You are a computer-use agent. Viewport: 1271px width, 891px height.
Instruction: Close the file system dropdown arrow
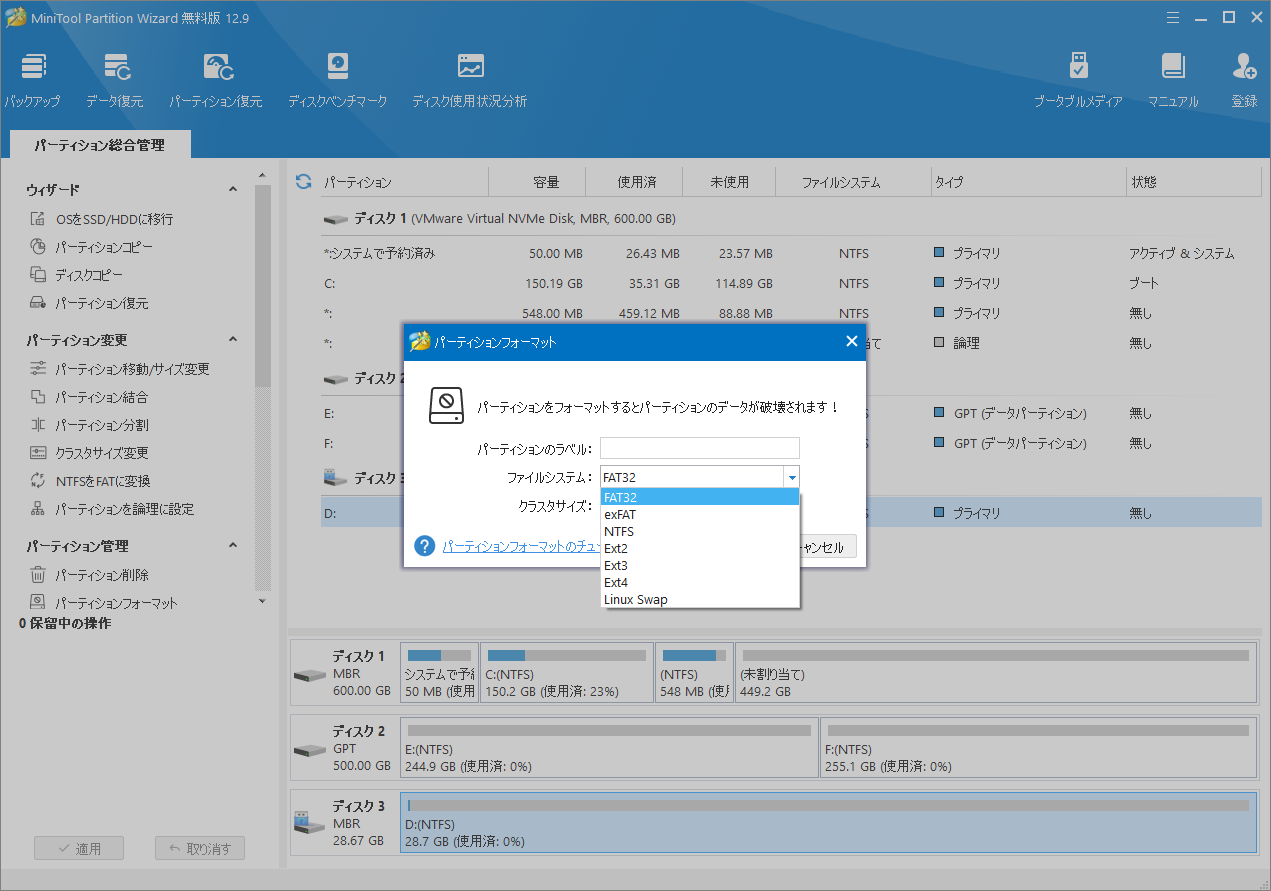tap(791, 477)
